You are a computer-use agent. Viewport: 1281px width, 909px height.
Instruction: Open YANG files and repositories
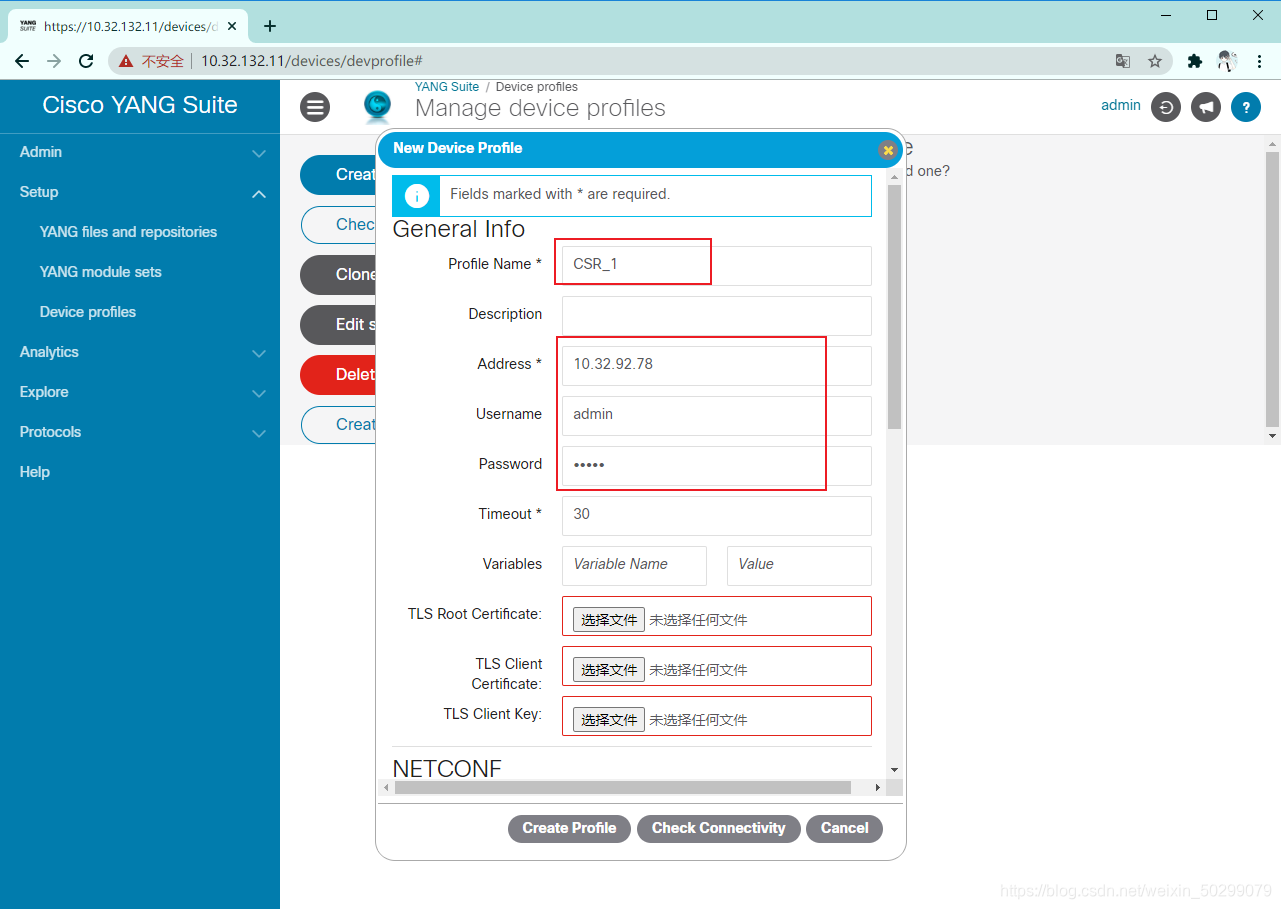click(x=128, y=232)
